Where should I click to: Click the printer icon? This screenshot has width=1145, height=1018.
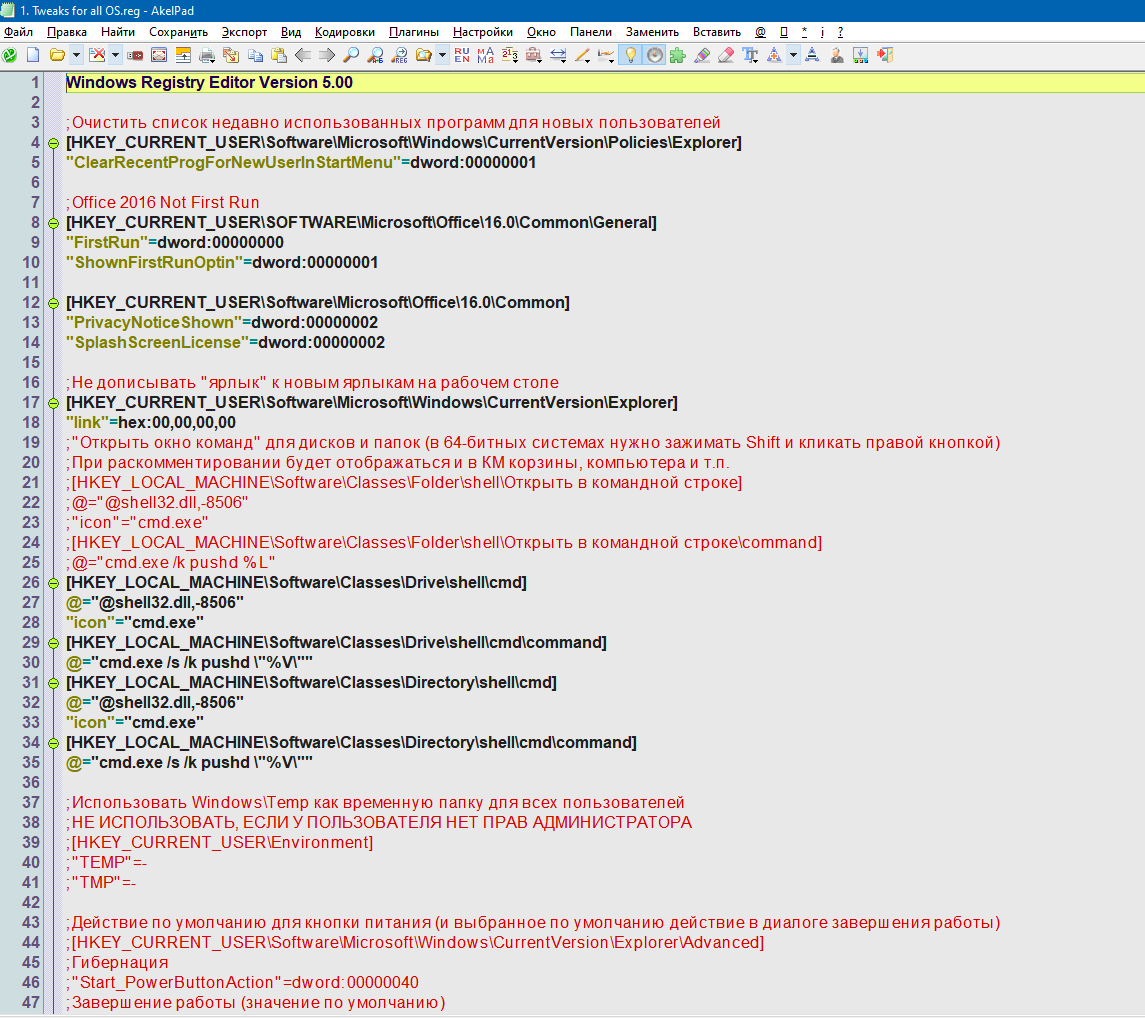click(x=207, y=56)
